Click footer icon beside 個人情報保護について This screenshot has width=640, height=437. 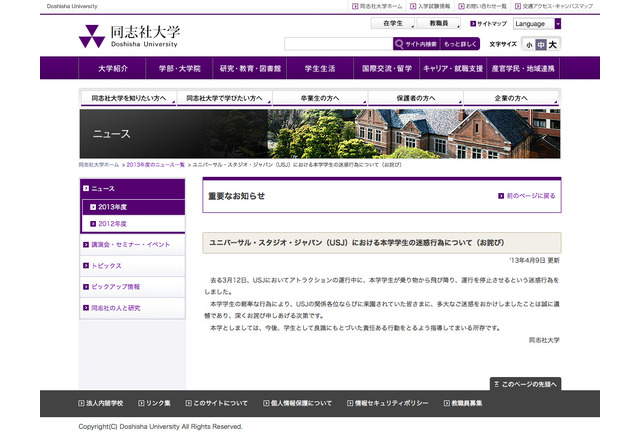[x=266, y=403]
